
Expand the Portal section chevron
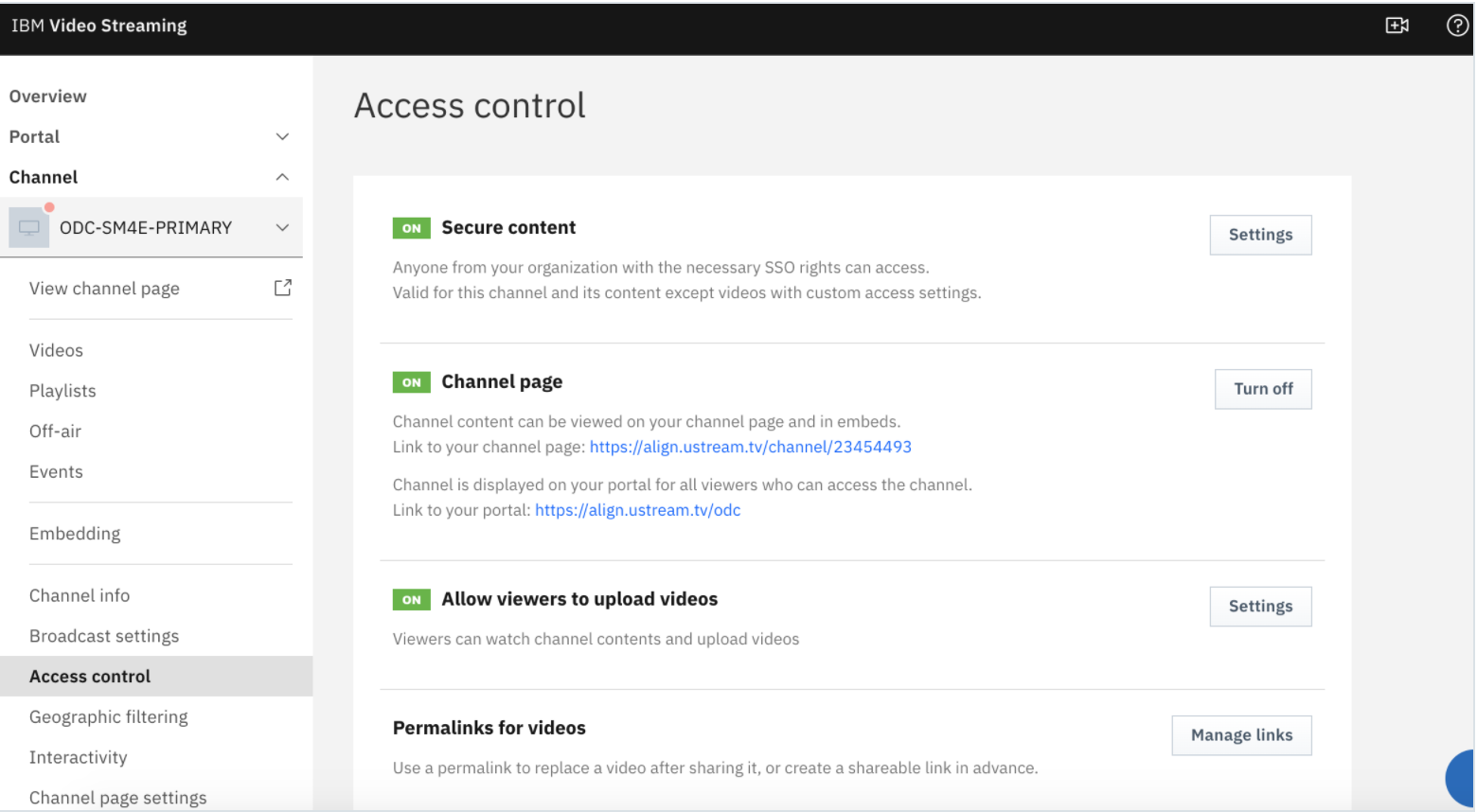(x=282, y=136)
